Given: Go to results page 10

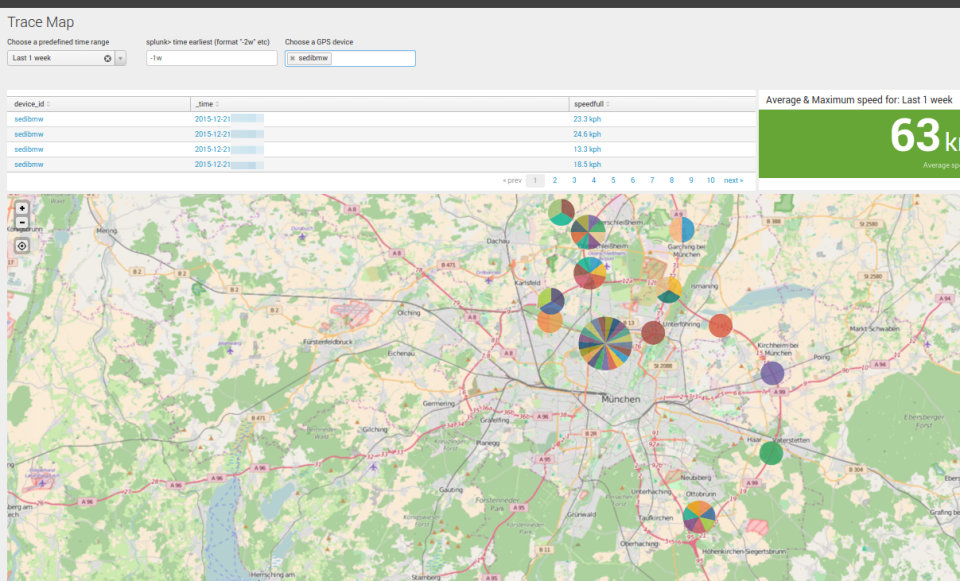Looking at the screenshot, I should (710, 181).
